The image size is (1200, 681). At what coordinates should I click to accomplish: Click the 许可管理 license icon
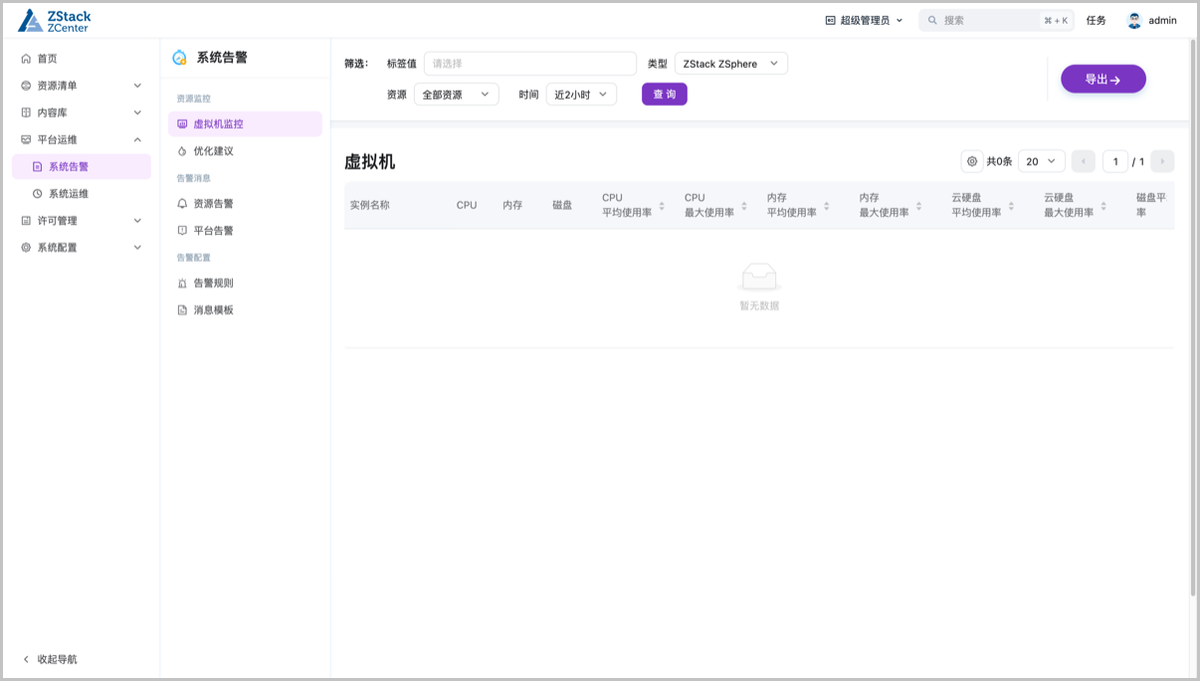[26, 221]
